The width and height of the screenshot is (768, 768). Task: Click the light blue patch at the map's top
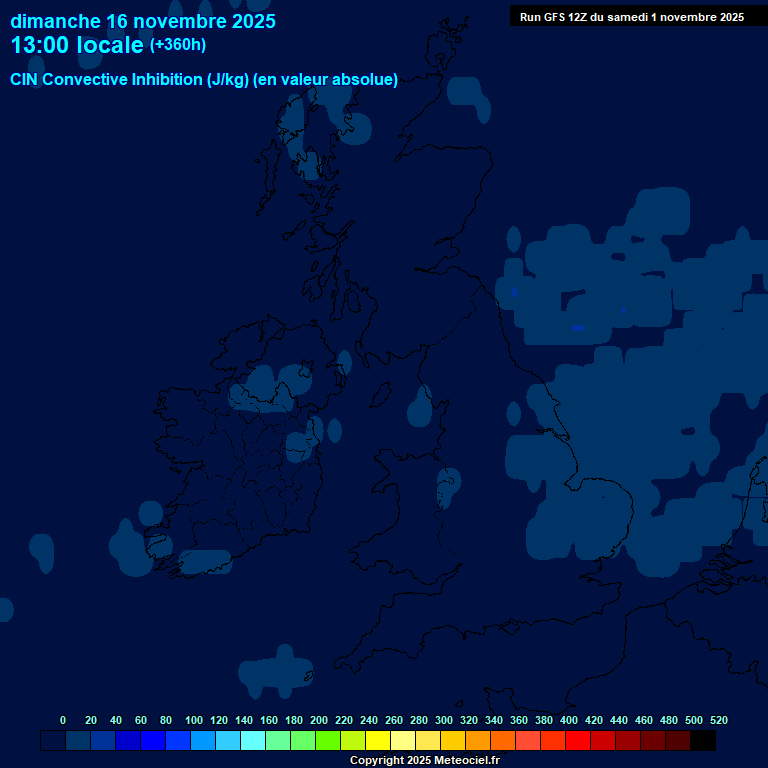point(469,96)
